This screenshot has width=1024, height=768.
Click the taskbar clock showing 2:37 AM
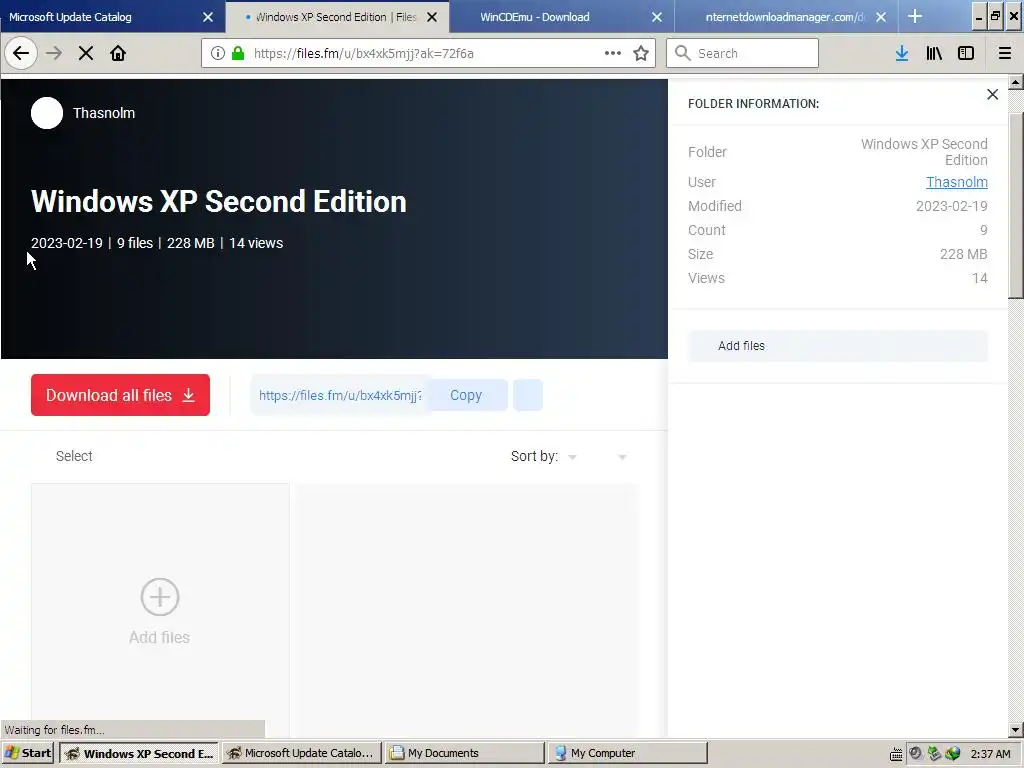[990, 754]
